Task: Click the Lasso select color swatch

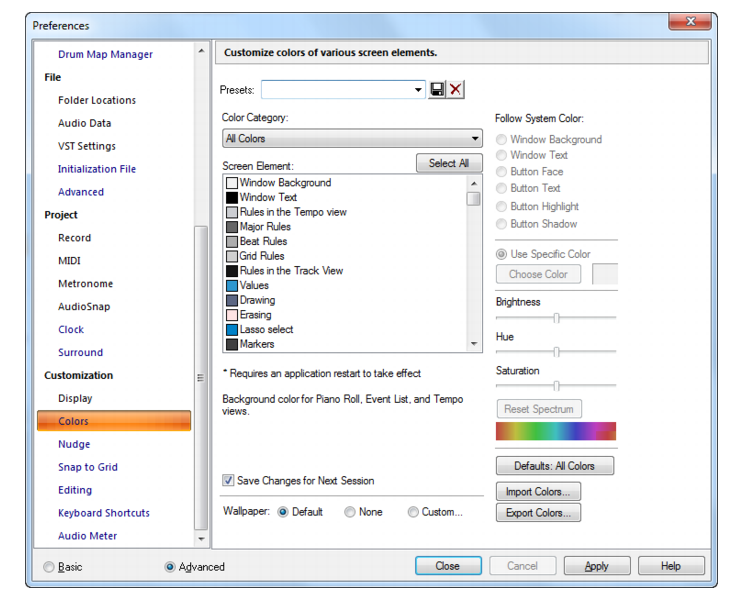Action: [232, 330]
